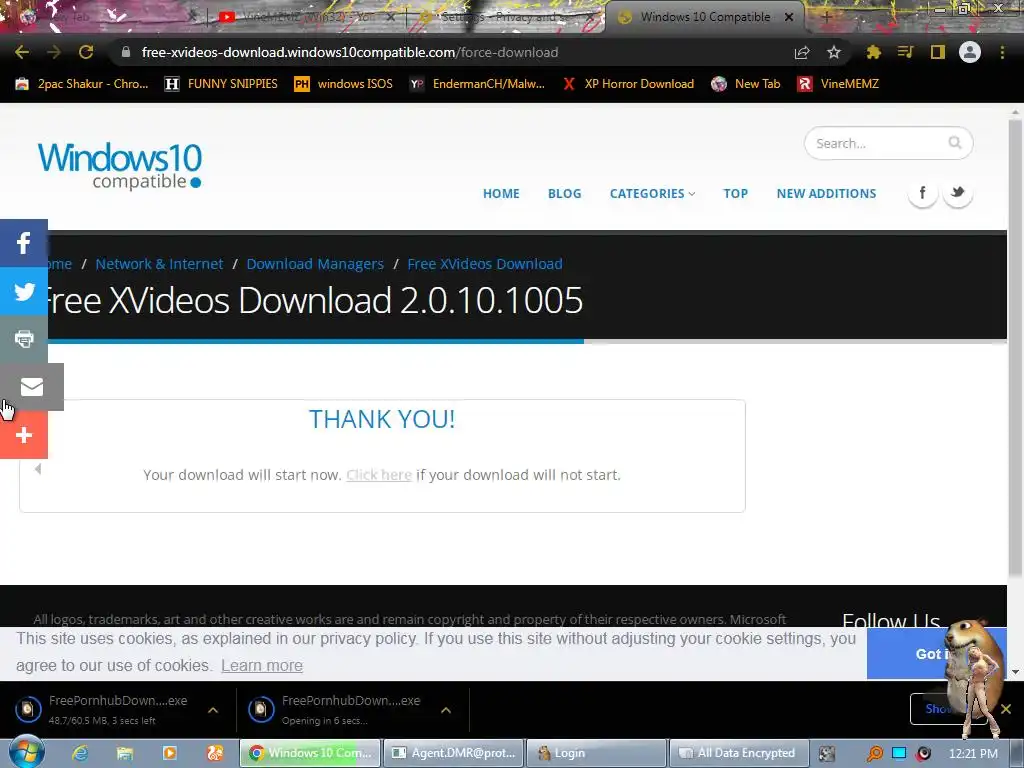Expand options for second FreePornhubDown download
This screenshot has height=768, width=1024.
click(x=445, y=710)
